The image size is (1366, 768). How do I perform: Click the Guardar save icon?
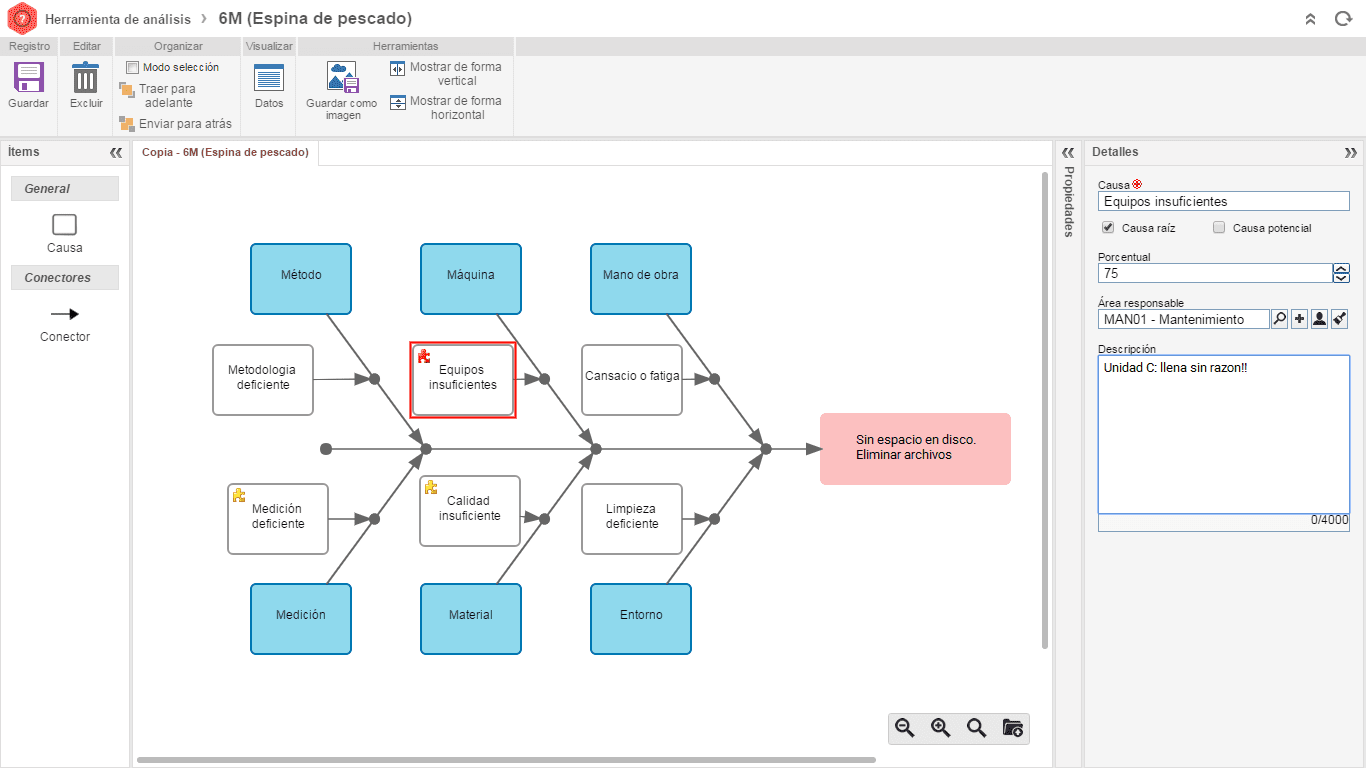[x=28, y=78]
